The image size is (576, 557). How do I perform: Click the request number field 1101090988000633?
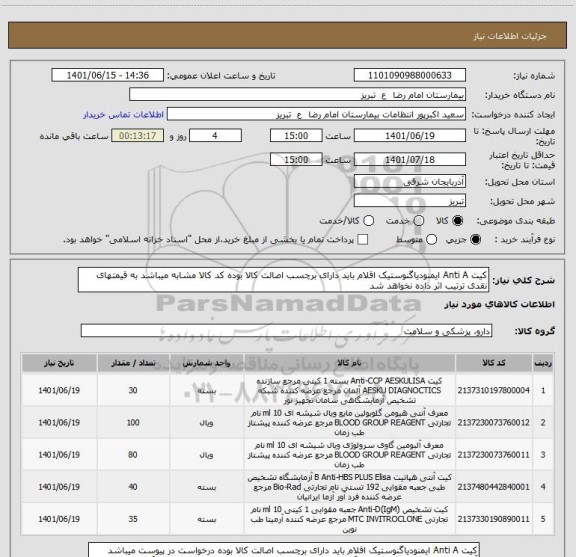pos(410,75)
